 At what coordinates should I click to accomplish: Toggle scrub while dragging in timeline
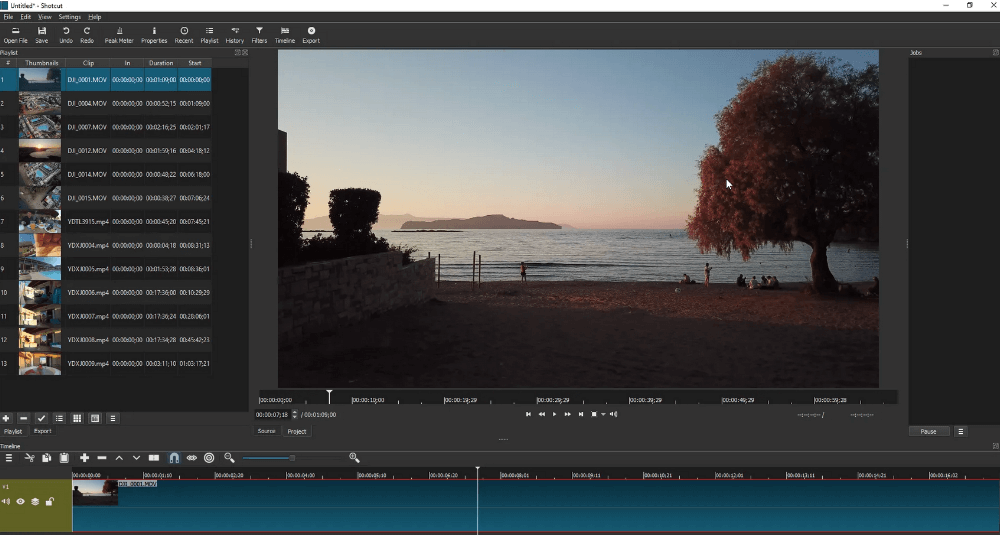(x=191, y=458)
